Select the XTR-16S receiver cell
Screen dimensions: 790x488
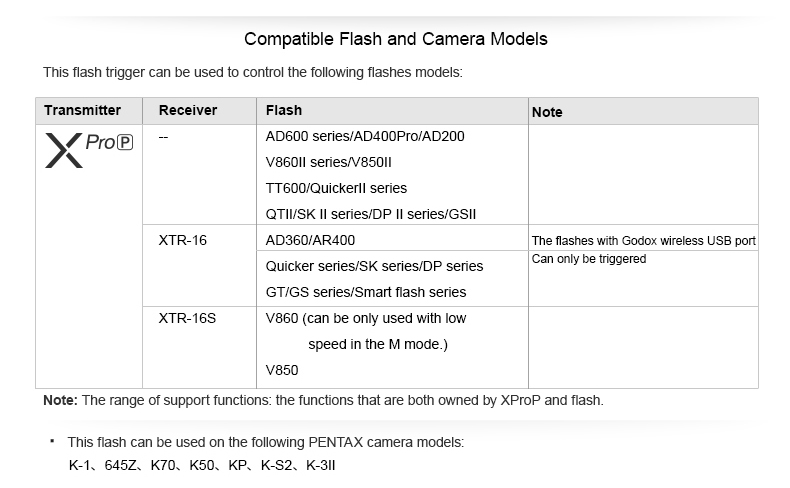(x=187, y=318)
